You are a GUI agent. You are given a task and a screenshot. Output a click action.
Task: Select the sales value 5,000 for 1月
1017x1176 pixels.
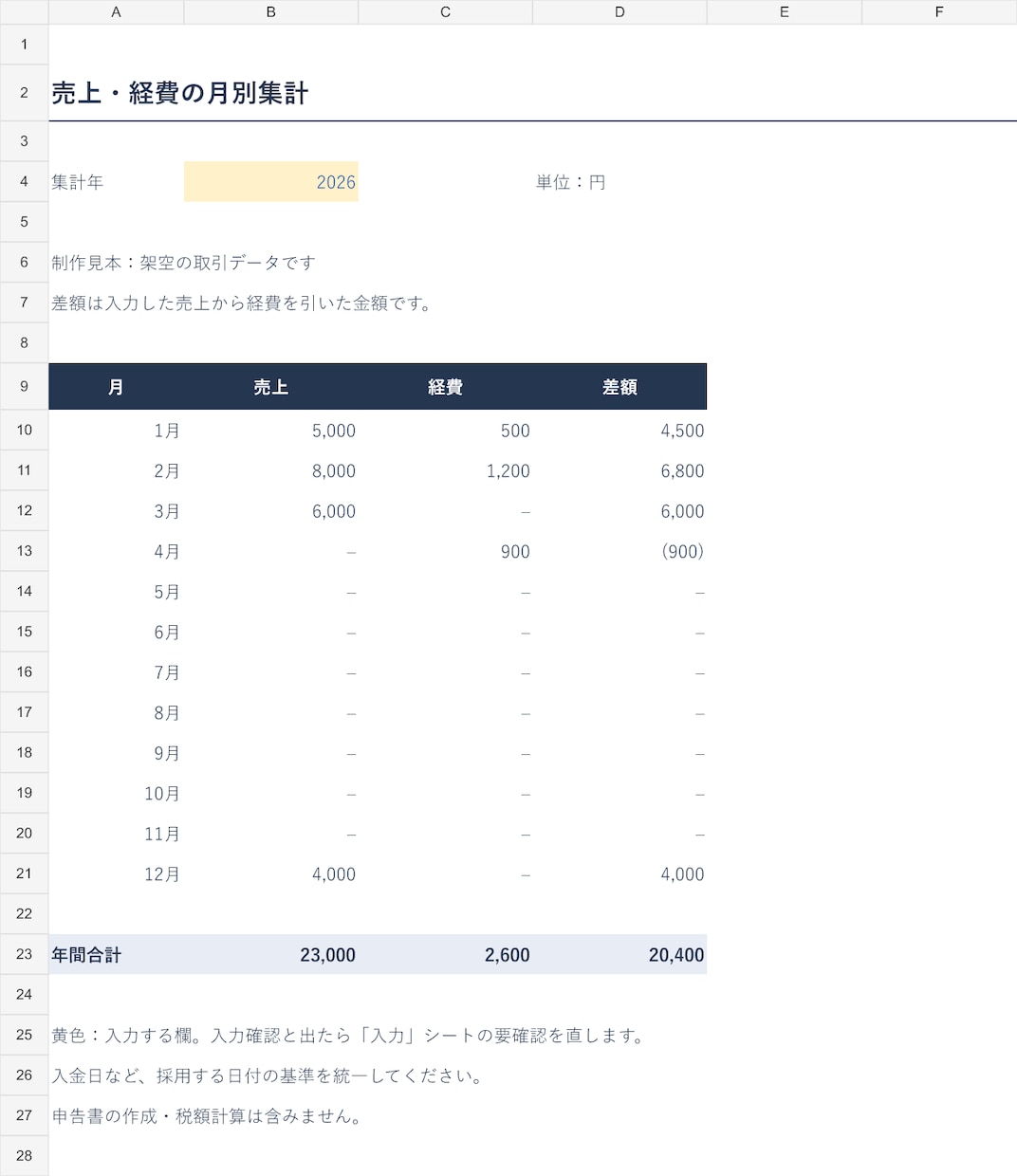pos(271,431)
